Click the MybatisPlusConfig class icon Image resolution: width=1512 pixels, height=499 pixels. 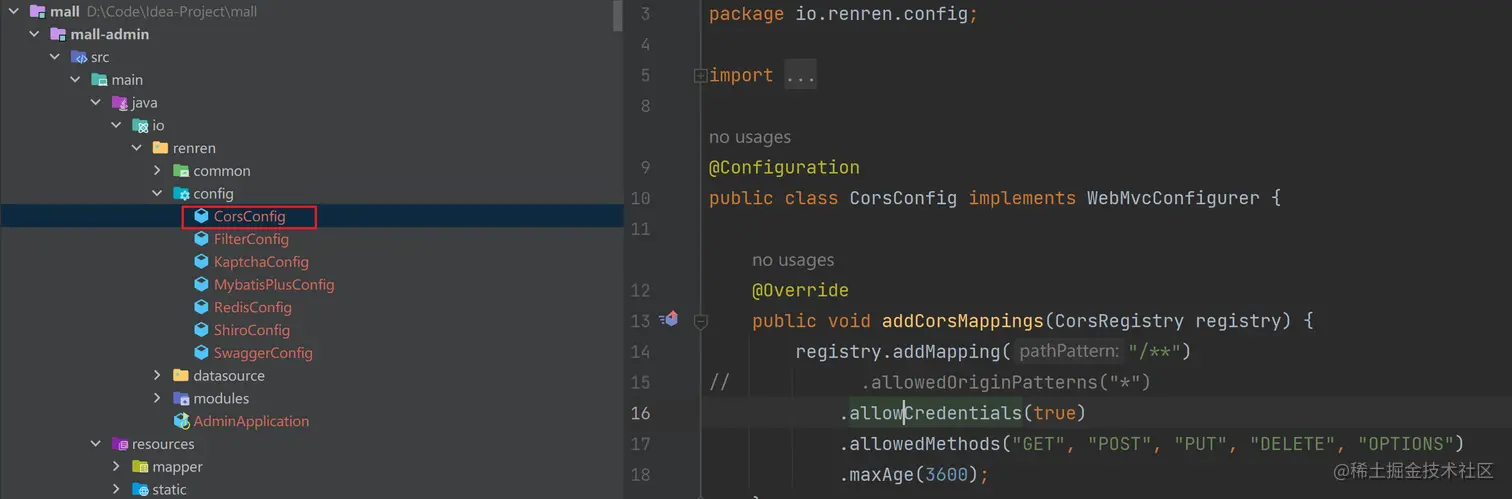coord(201,285)
